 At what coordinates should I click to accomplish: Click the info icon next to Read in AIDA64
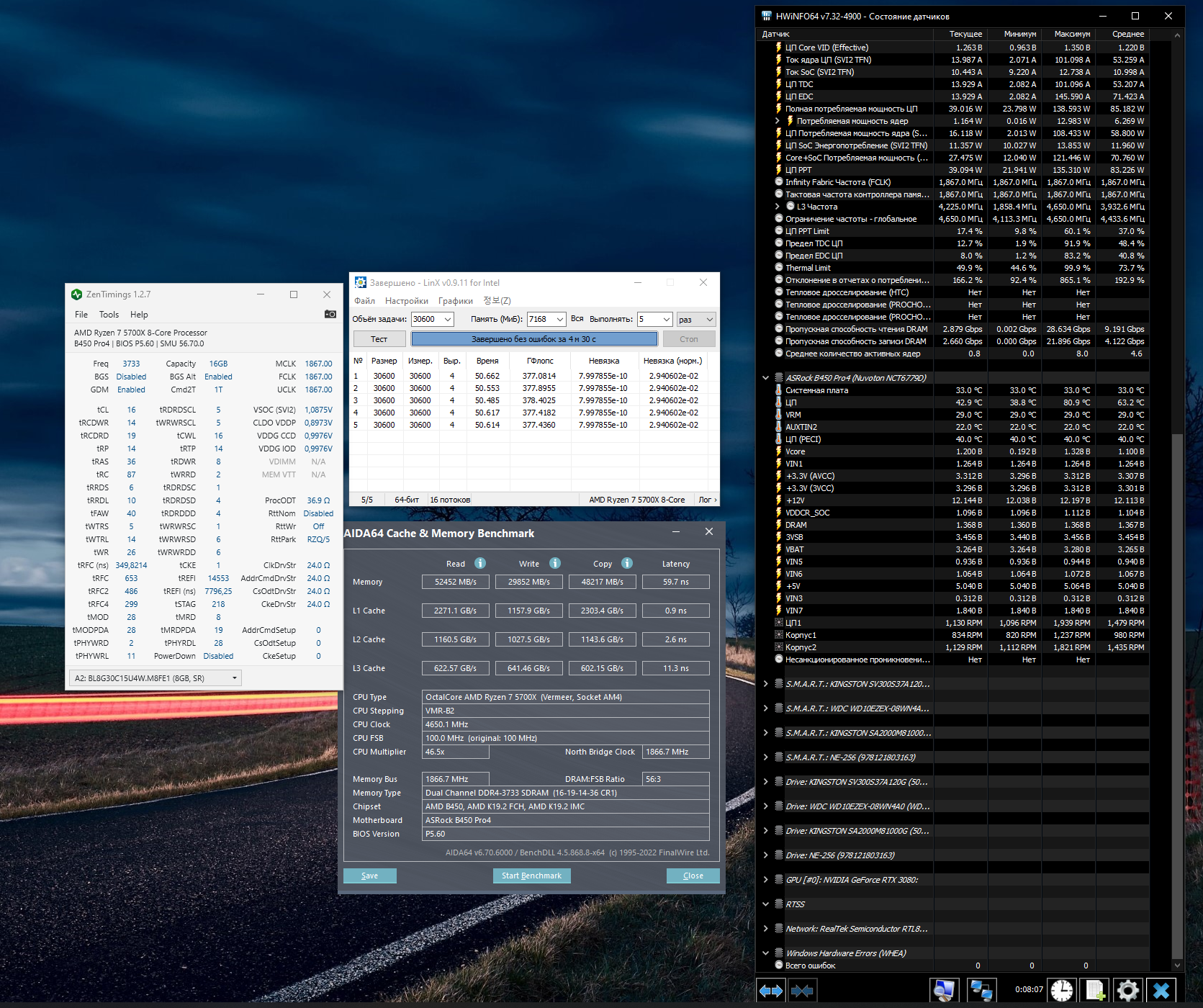(x=480, y=563)
